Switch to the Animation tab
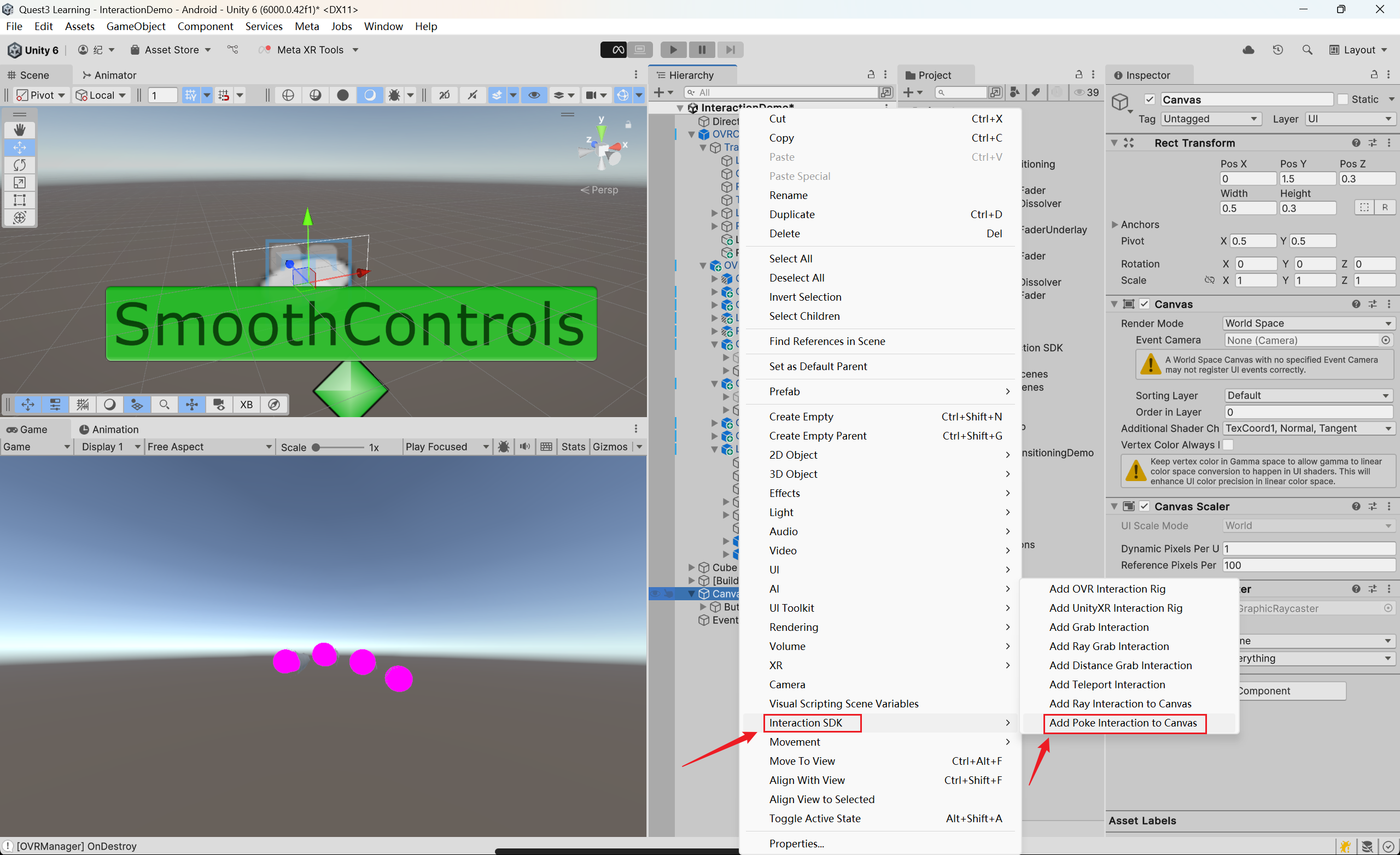The height and width of the screenshot is (855, 1400). [x=108, y=430]
